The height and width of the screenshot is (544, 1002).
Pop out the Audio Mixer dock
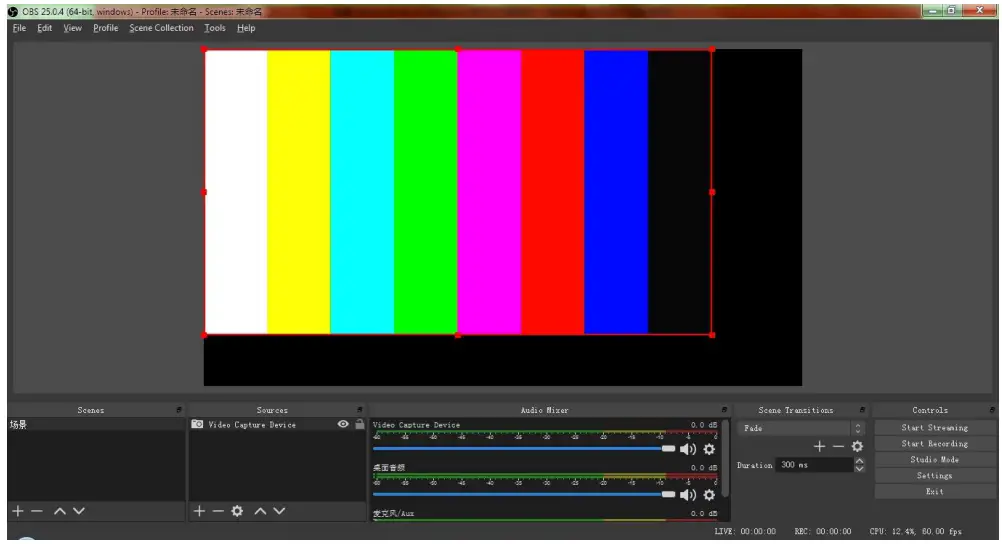724,410
